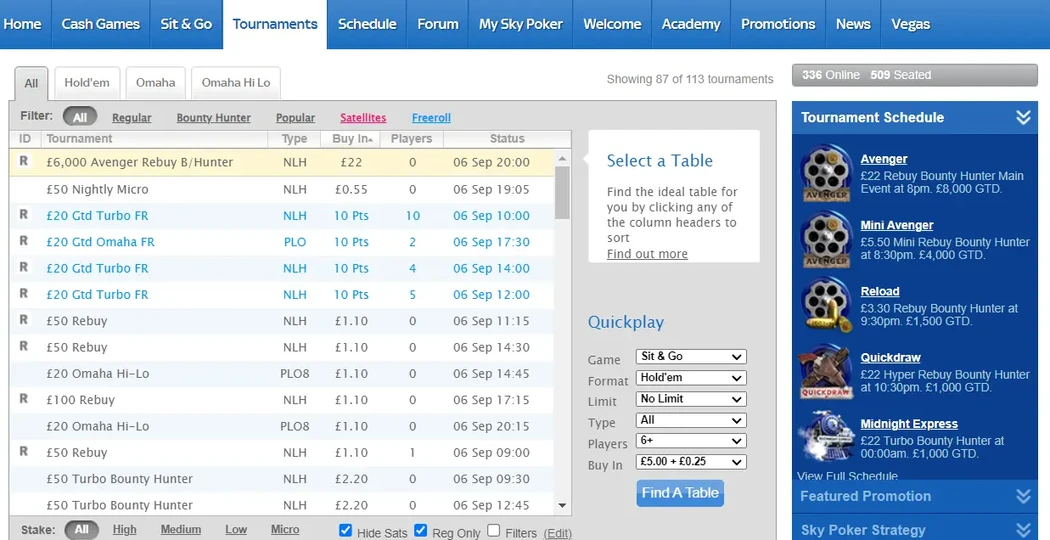The image size is (1050, 540).
Task: Filter stakes by Low
Action: [236, 529]
